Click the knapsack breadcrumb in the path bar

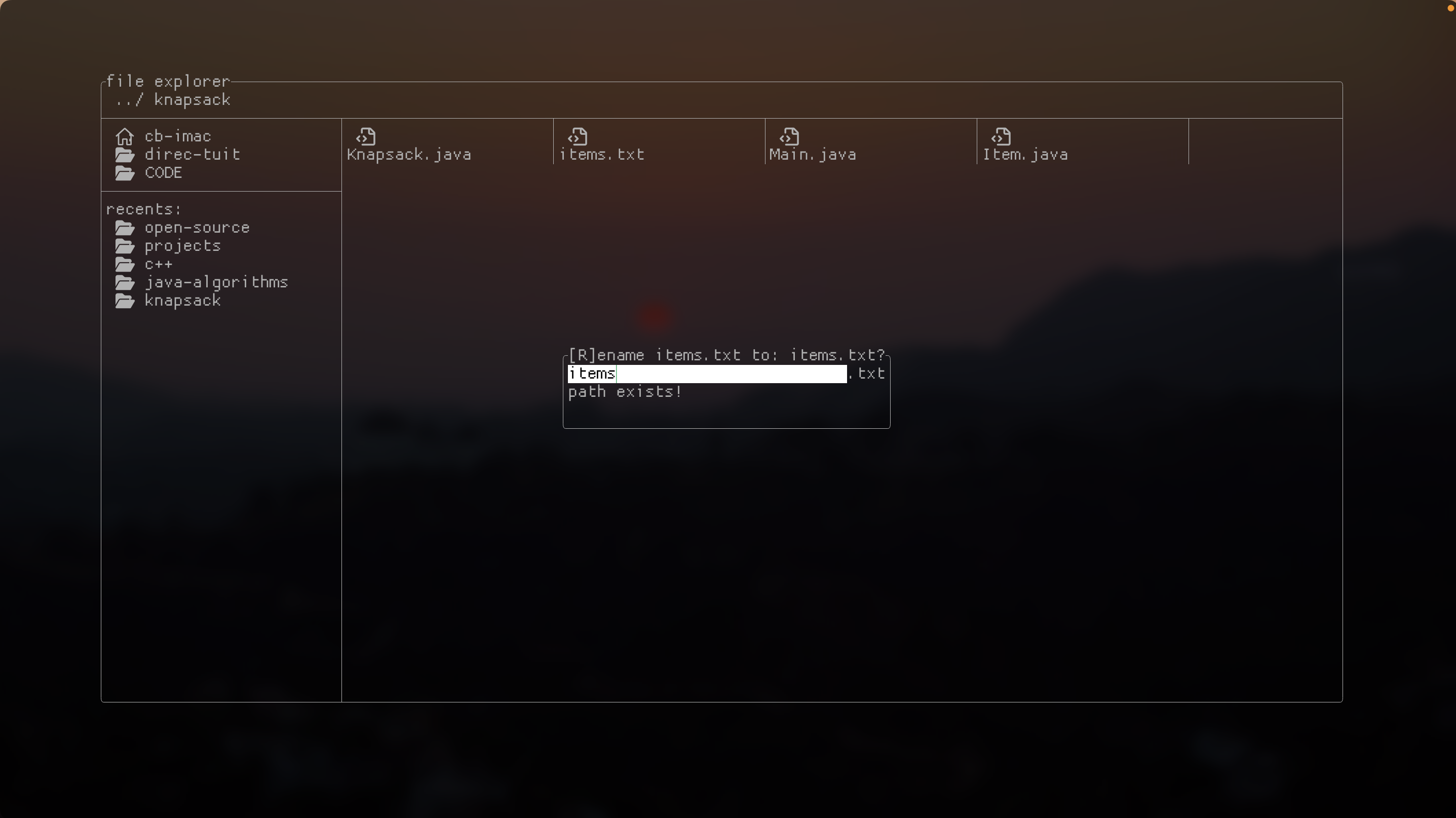pyautogui.click(x=192, y=100)
